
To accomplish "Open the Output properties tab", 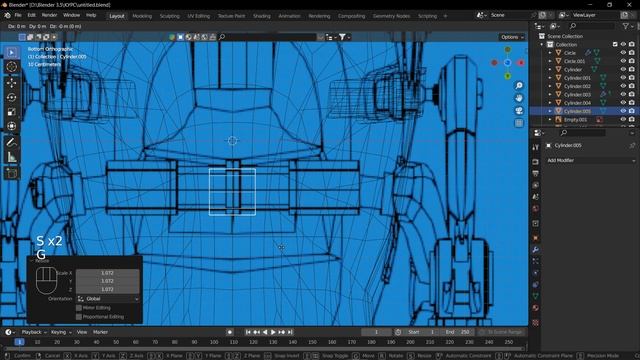I will click(536, 173).
